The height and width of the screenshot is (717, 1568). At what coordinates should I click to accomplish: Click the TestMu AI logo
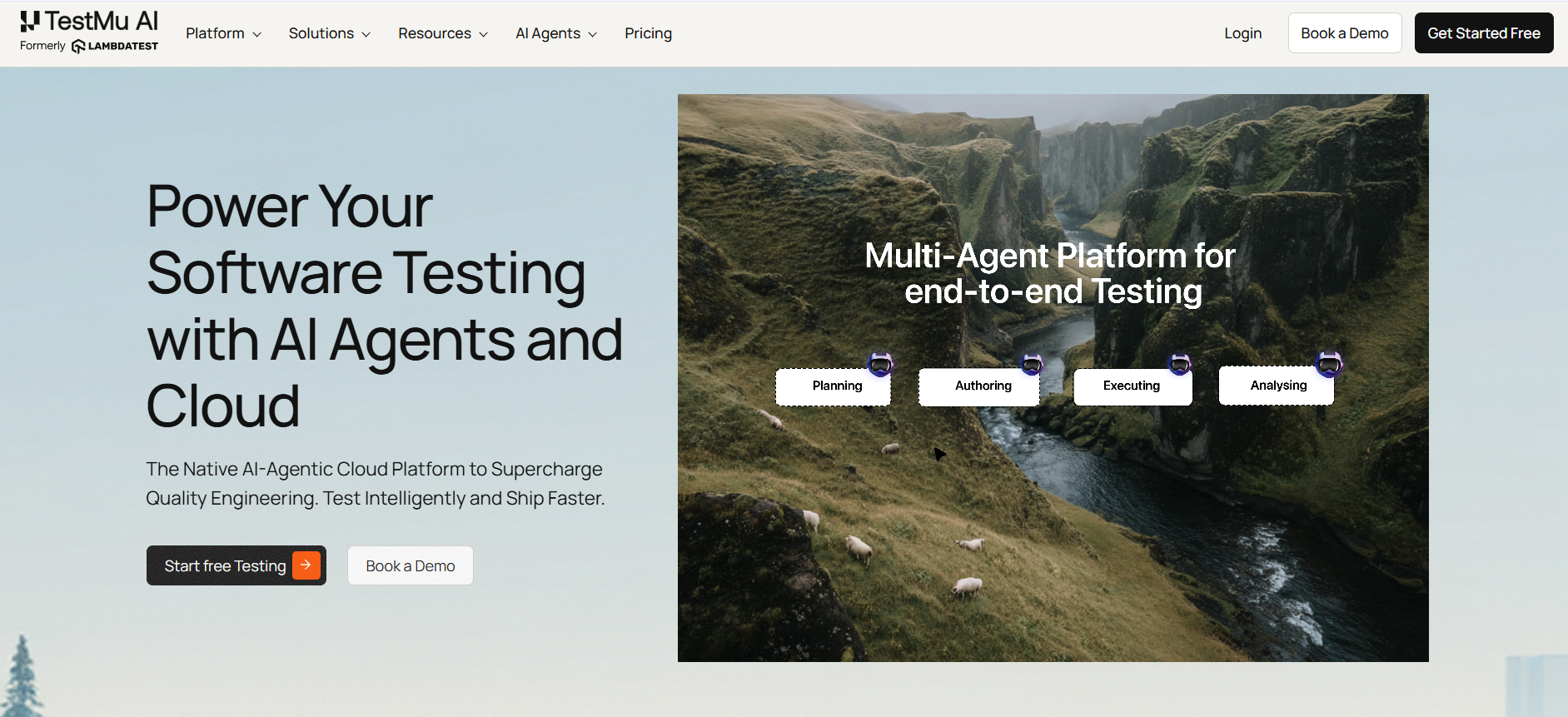coord(89,22)
